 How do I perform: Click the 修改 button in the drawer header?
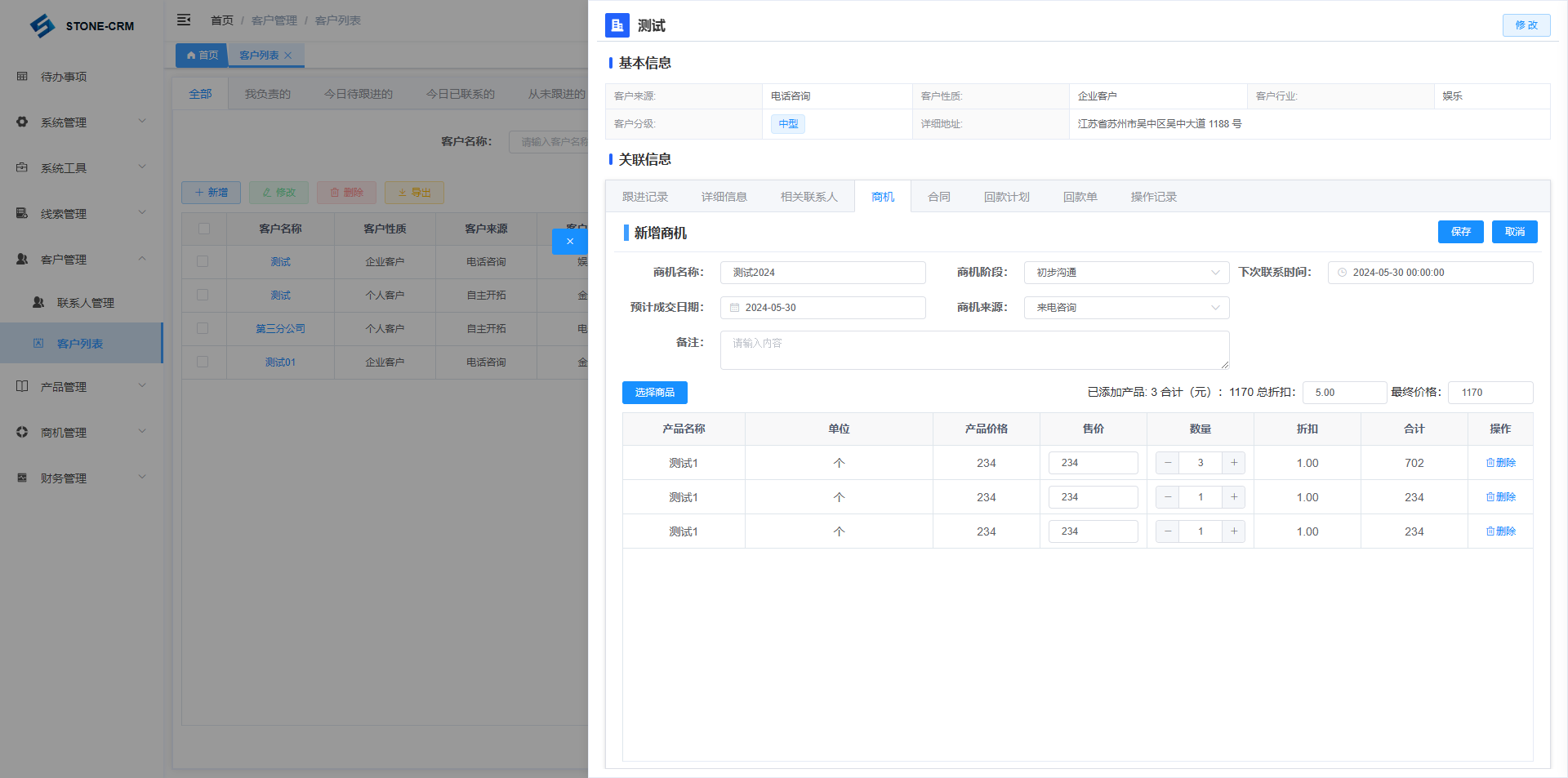coord(1526,25)
